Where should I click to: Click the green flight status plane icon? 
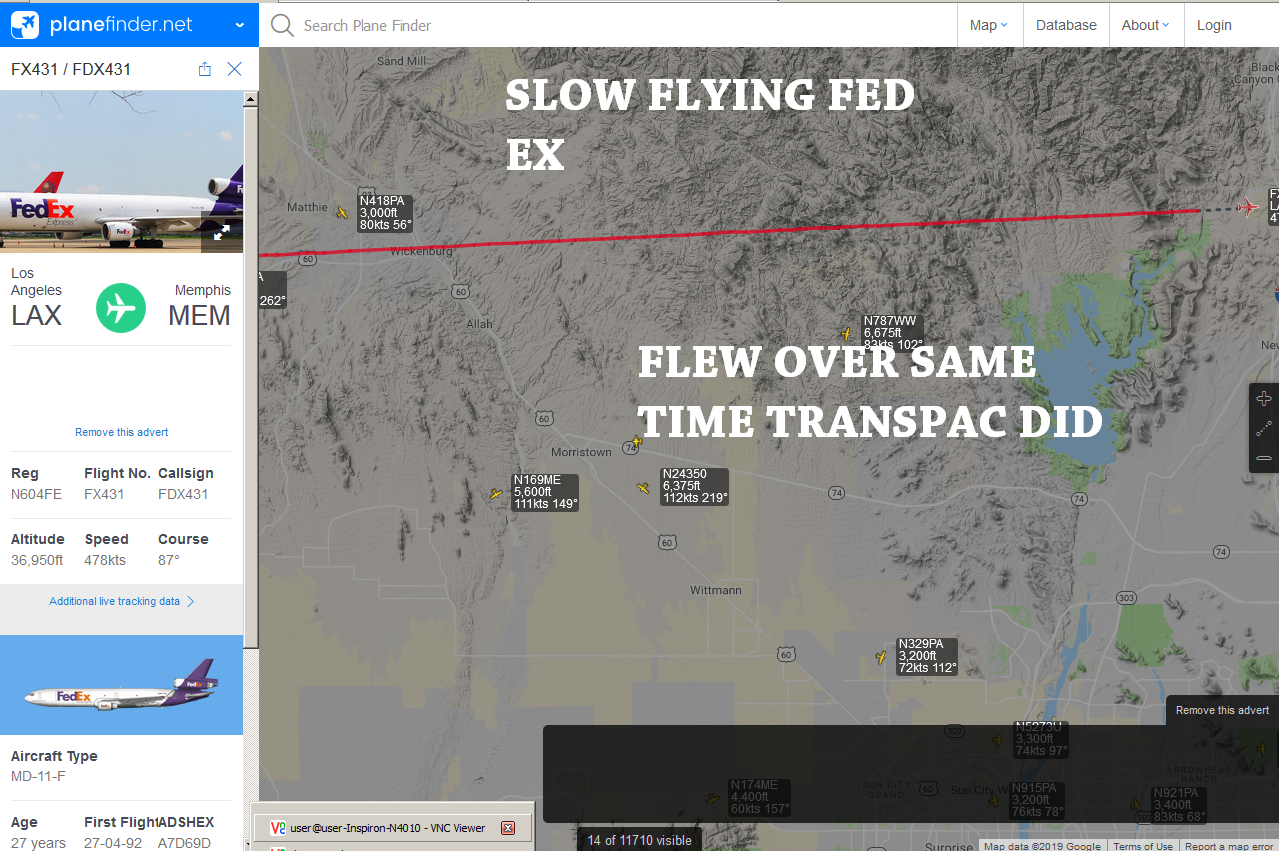point(121,308)
